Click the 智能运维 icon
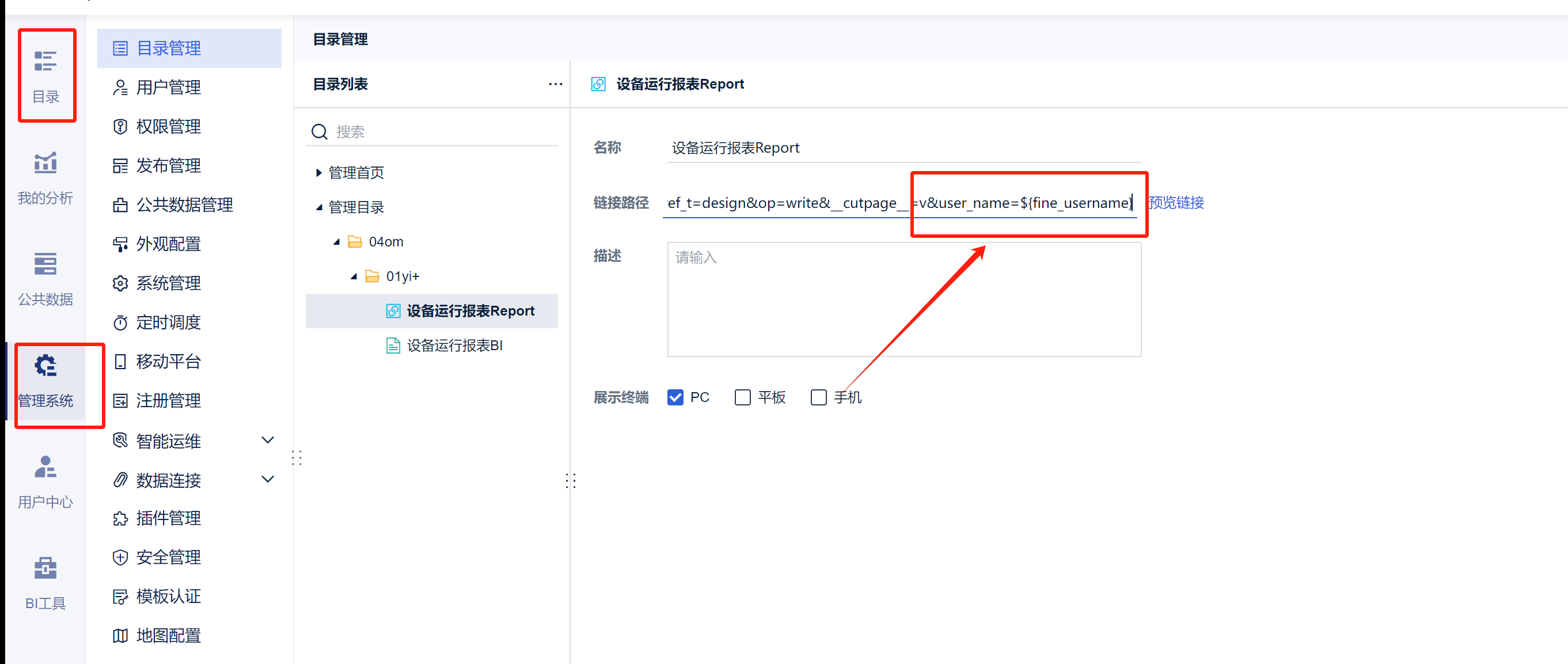 [x=120, y=440]
